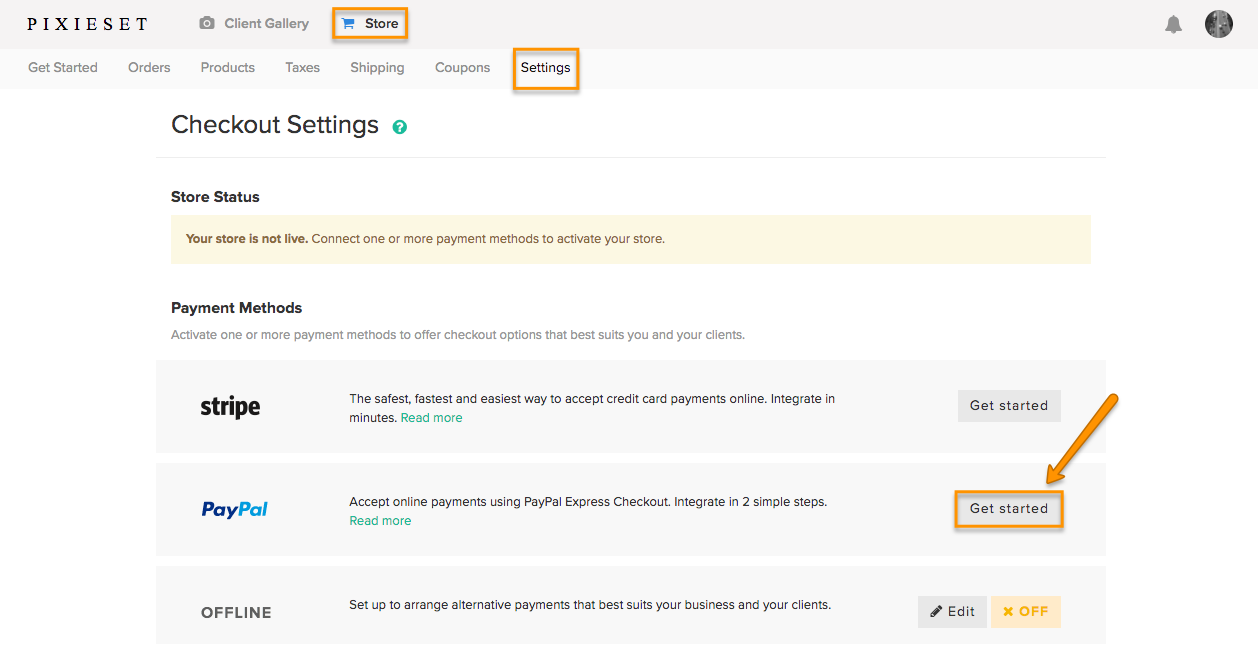This screenshot has width=1258, height=667.
Task: Click the Checkout Settings help icon
Action: (400, 127)
